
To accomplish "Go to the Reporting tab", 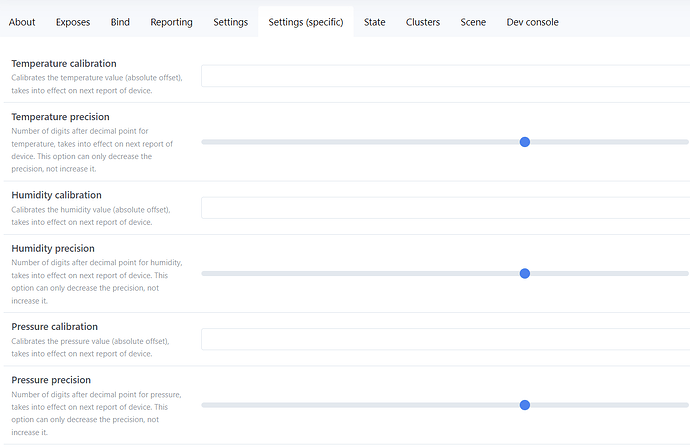I will click(171, 22).
